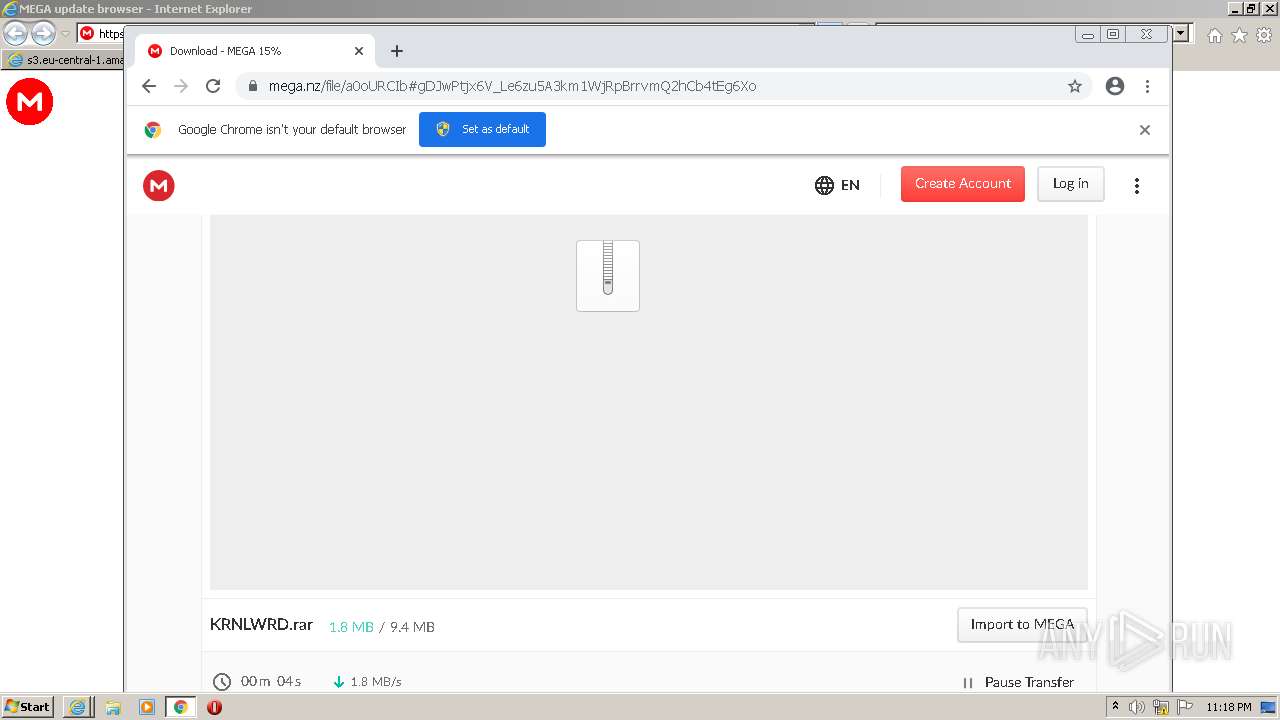Click the red Opera-style taskbar icon
Viewport: 1280px width, 720px height.
pos(214,707)
